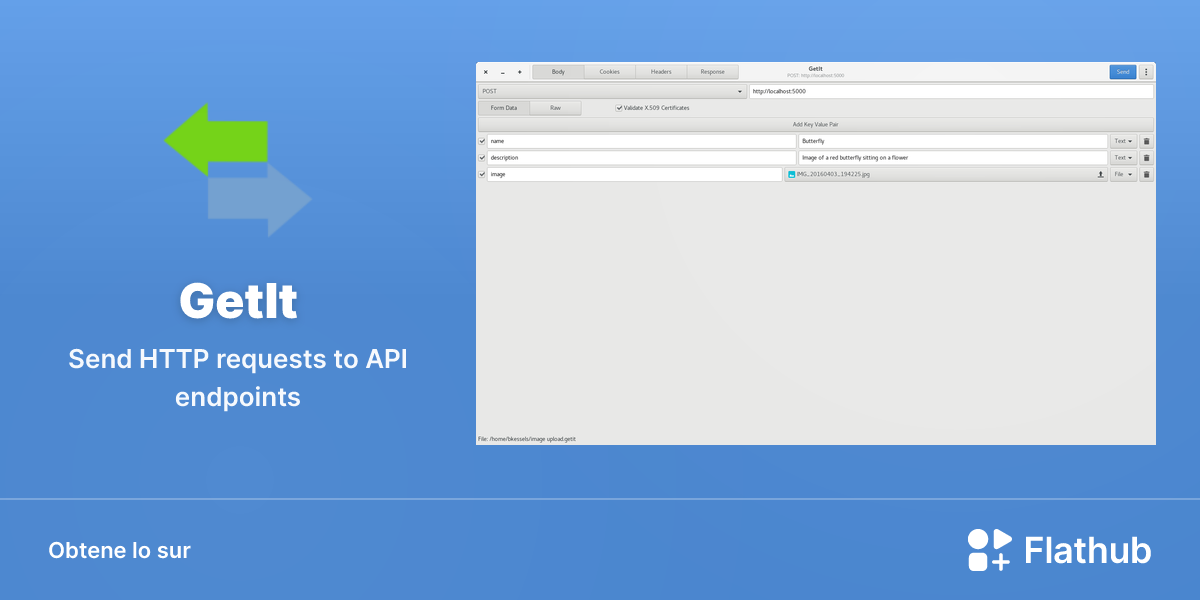Click the Send HTTP requests tagline
Screen dimensions: 1200x600
click(x=238, y=377)
